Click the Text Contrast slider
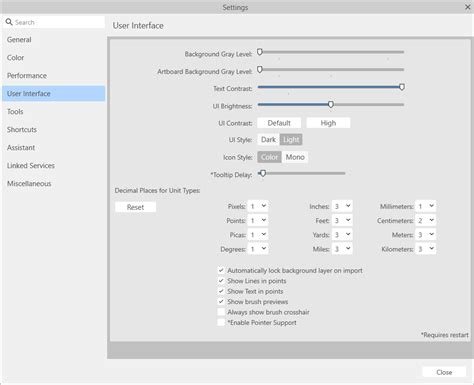This screenshot has height=385, width=474. pyautogui.click(x=331, y=87)
